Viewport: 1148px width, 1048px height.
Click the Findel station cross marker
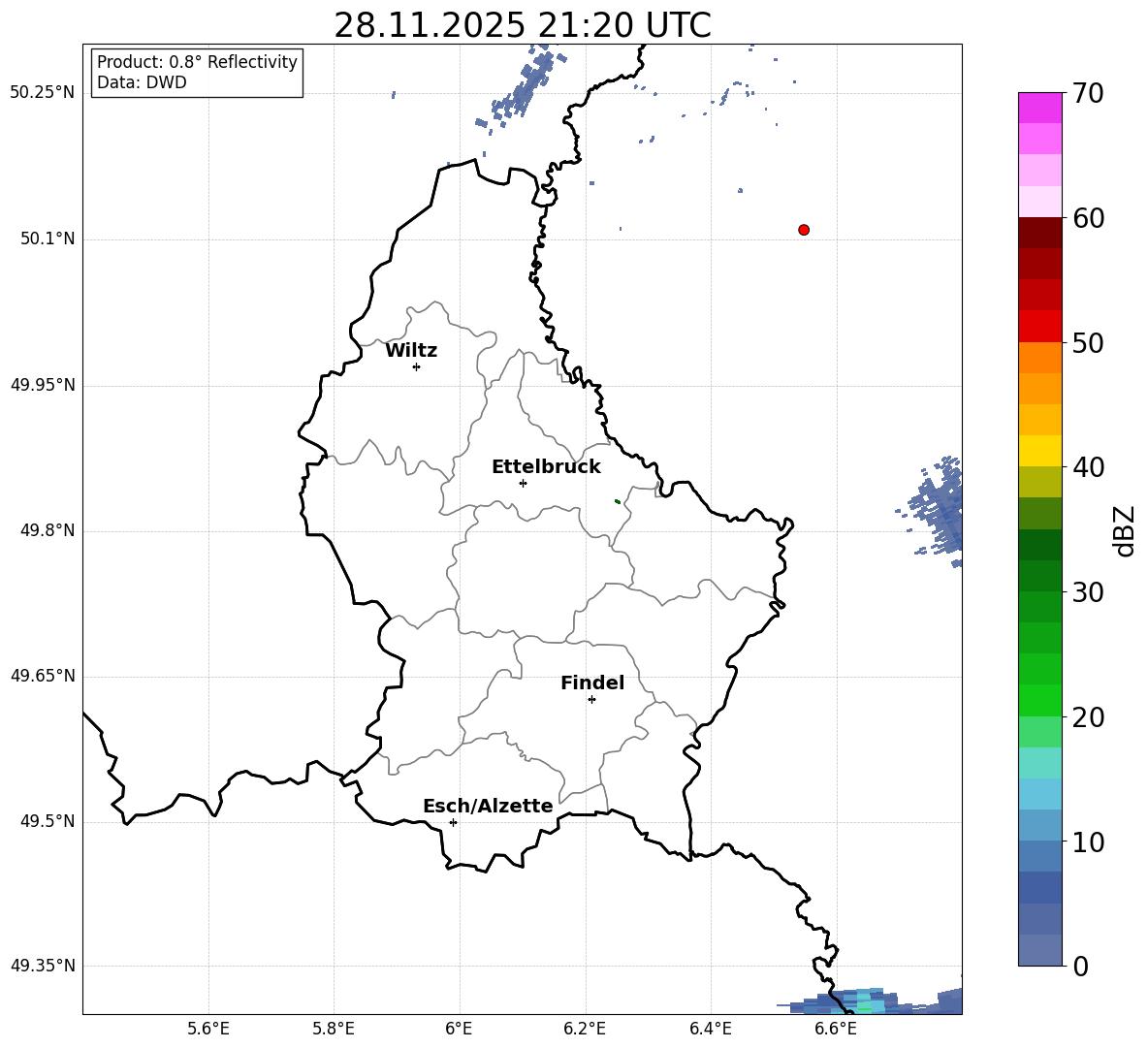click(591, 700)
